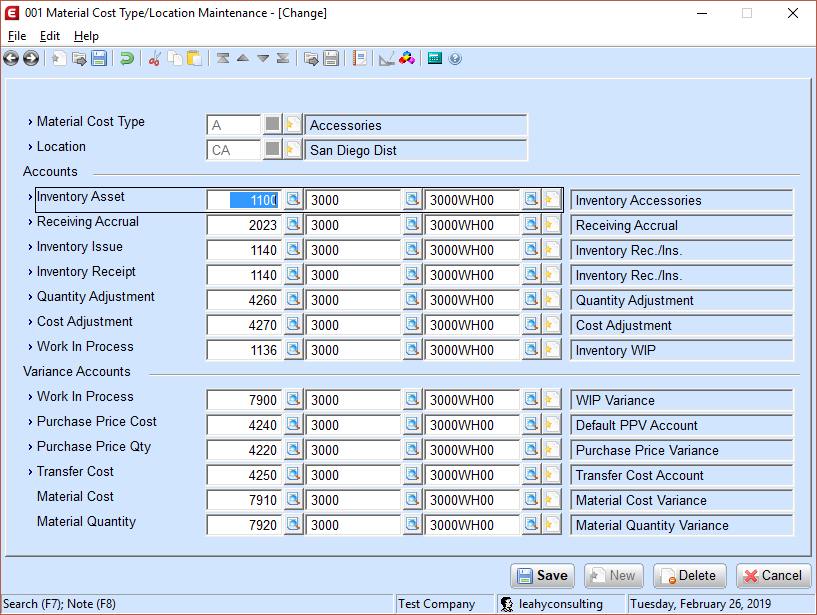Open the Edit menu
This screenshot has width=817, height=615.
tap(50, 36)
